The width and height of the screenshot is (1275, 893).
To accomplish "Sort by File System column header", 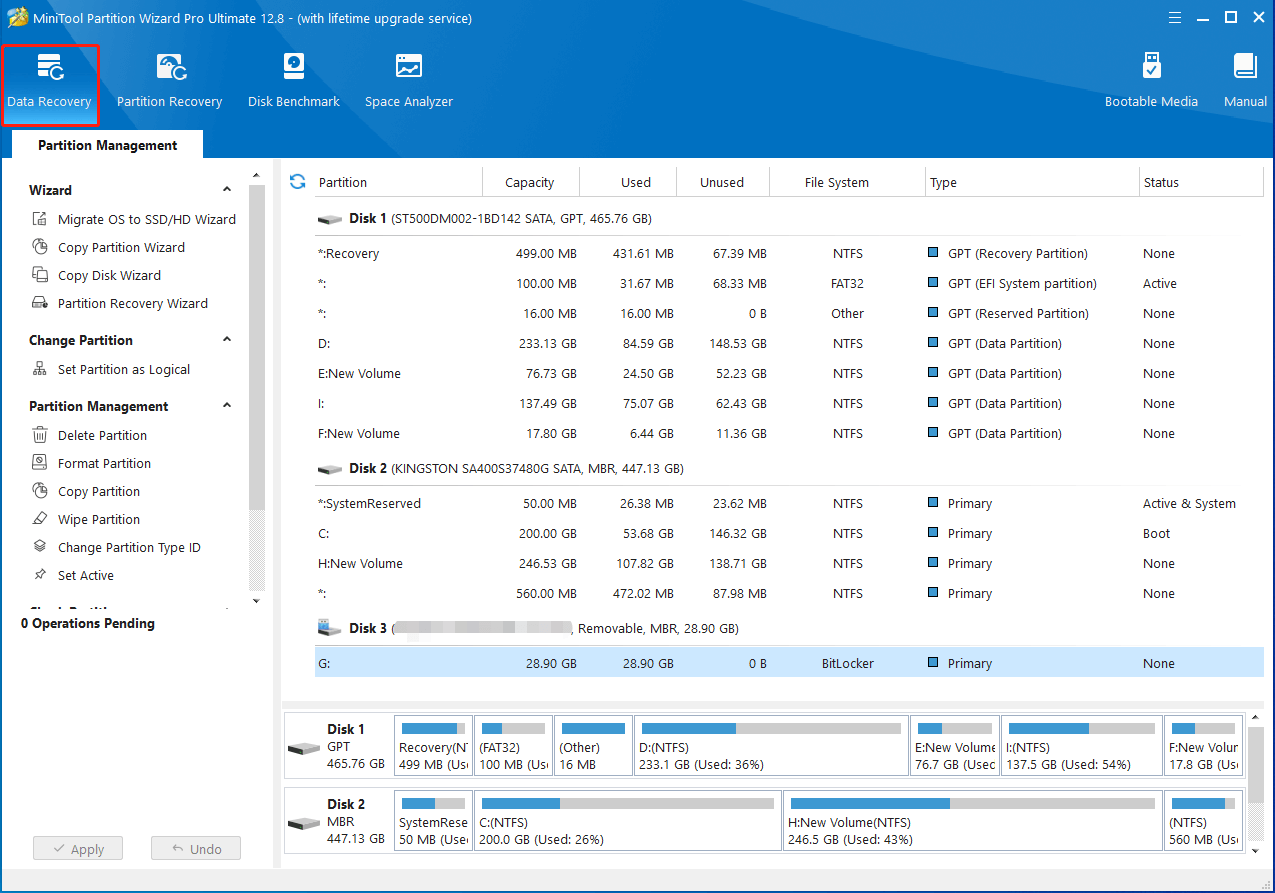I will click(837, 182).
